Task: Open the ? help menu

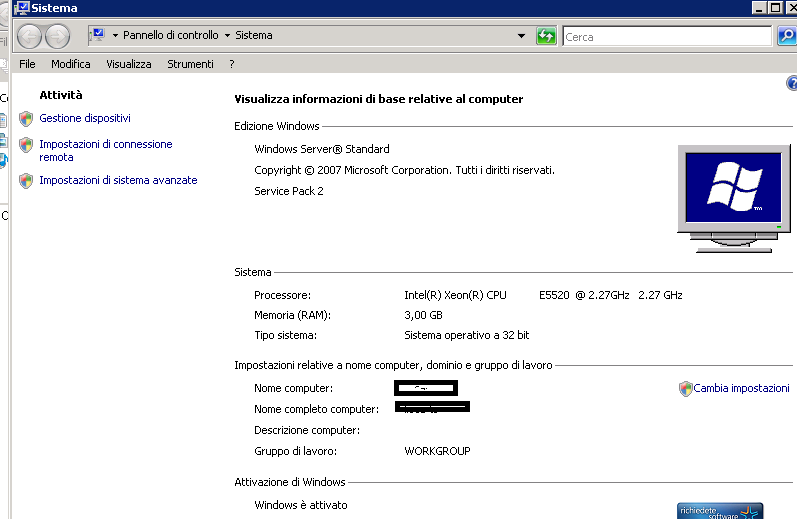Action: coord(232,64)
